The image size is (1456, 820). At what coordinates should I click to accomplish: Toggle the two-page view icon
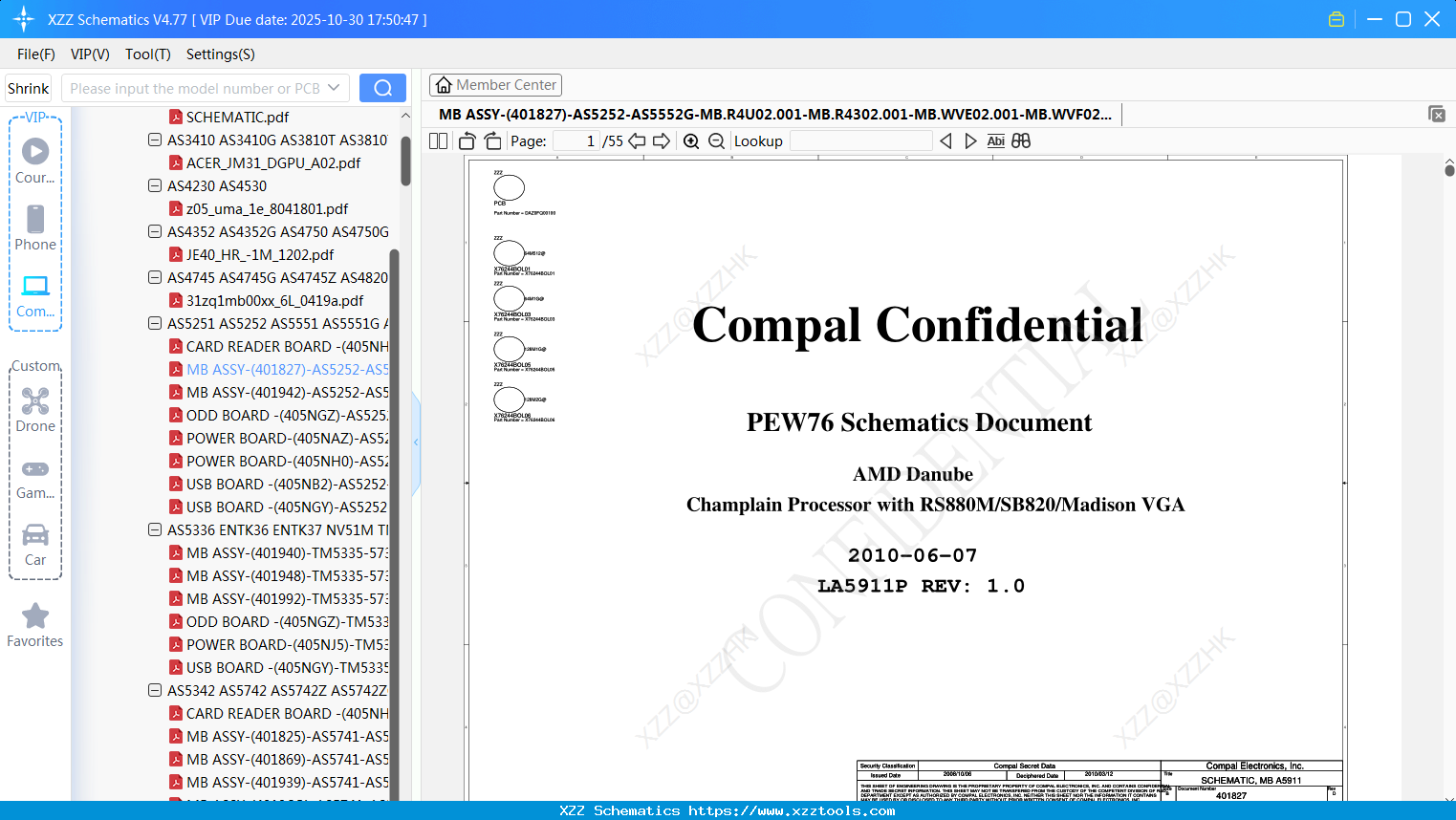point(438,141)
